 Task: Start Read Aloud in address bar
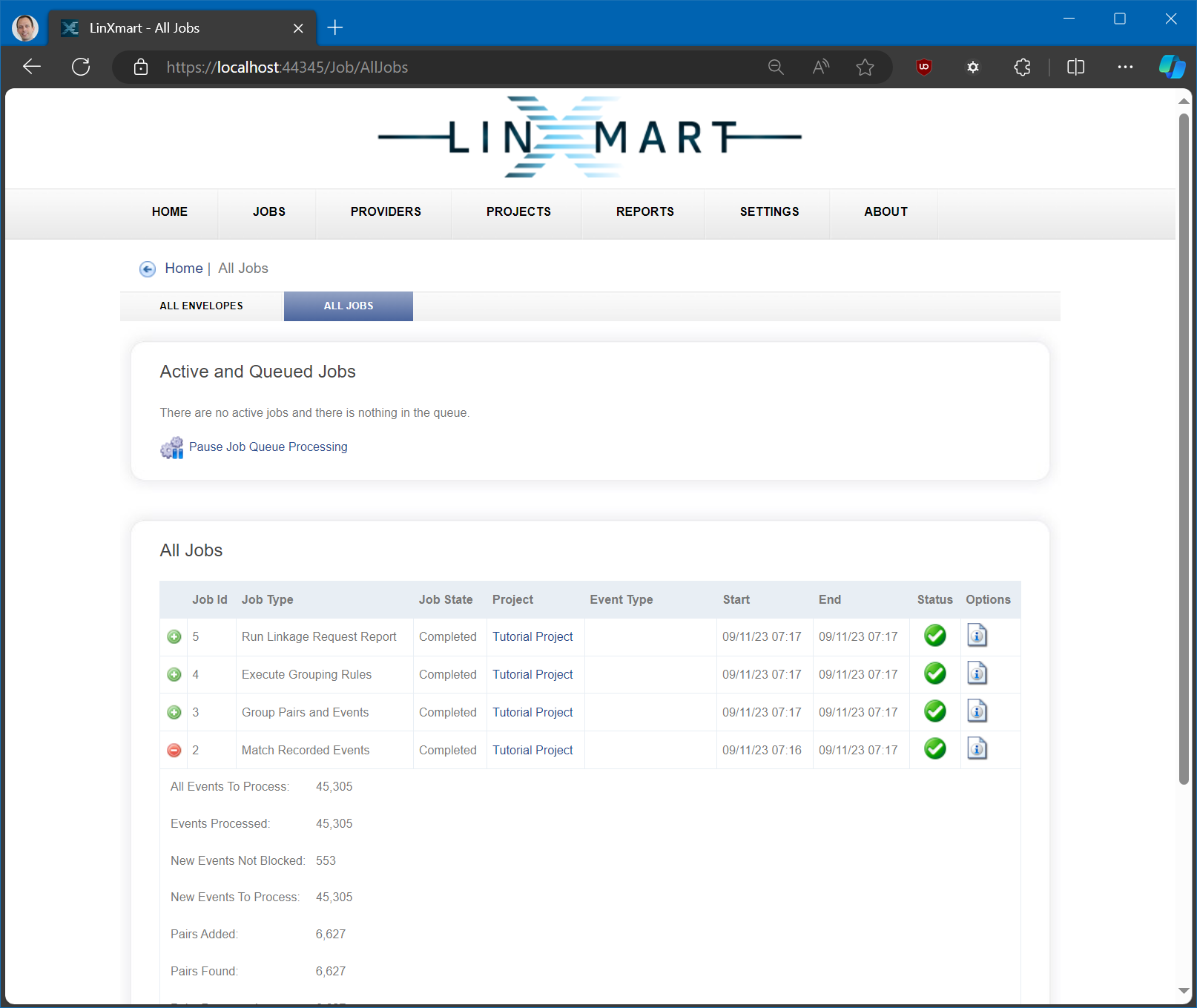[820, 67]
